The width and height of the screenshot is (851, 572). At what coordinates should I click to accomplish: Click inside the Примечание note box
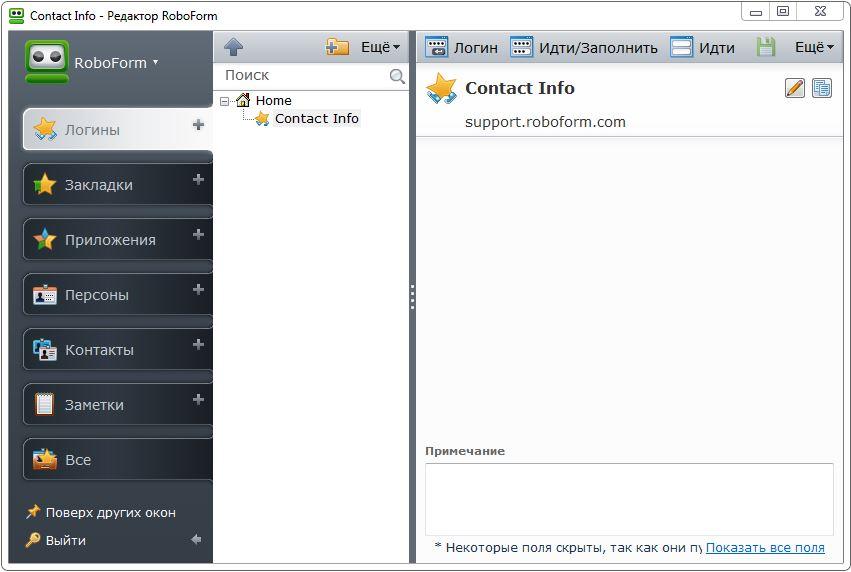[x=629, y=499]
